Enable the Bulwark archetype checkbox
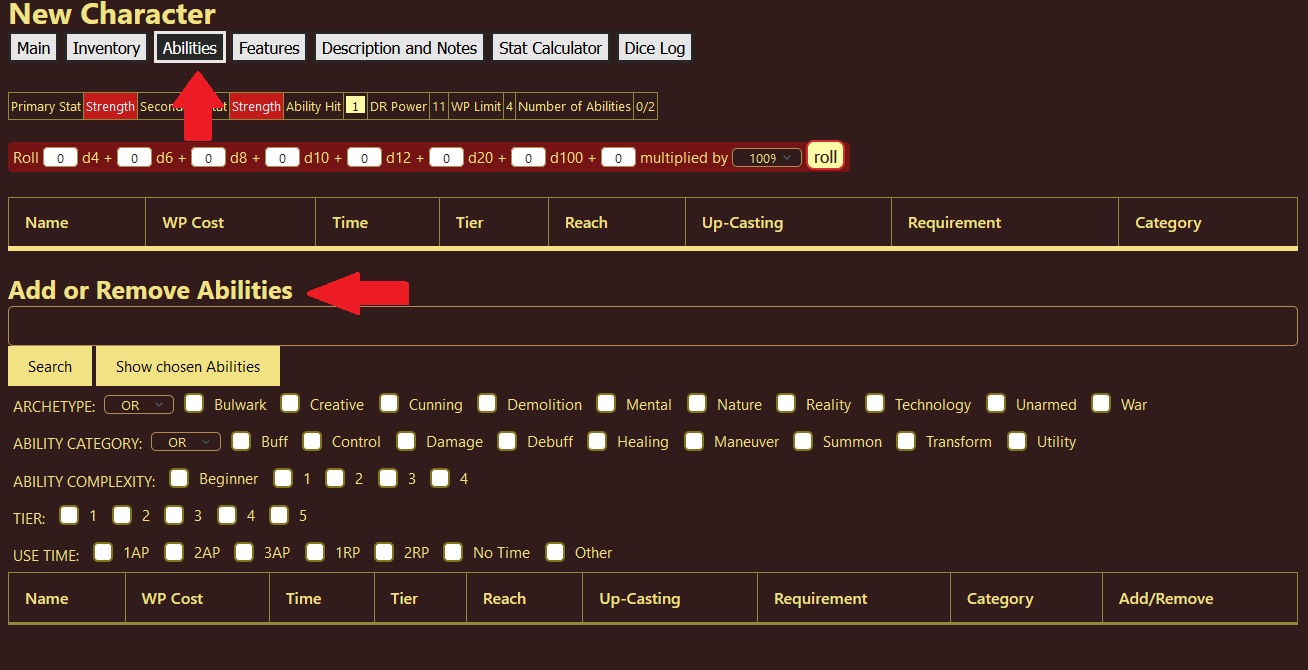Image resolution: width=1308 pixels, height=670 pixels. 193,403
